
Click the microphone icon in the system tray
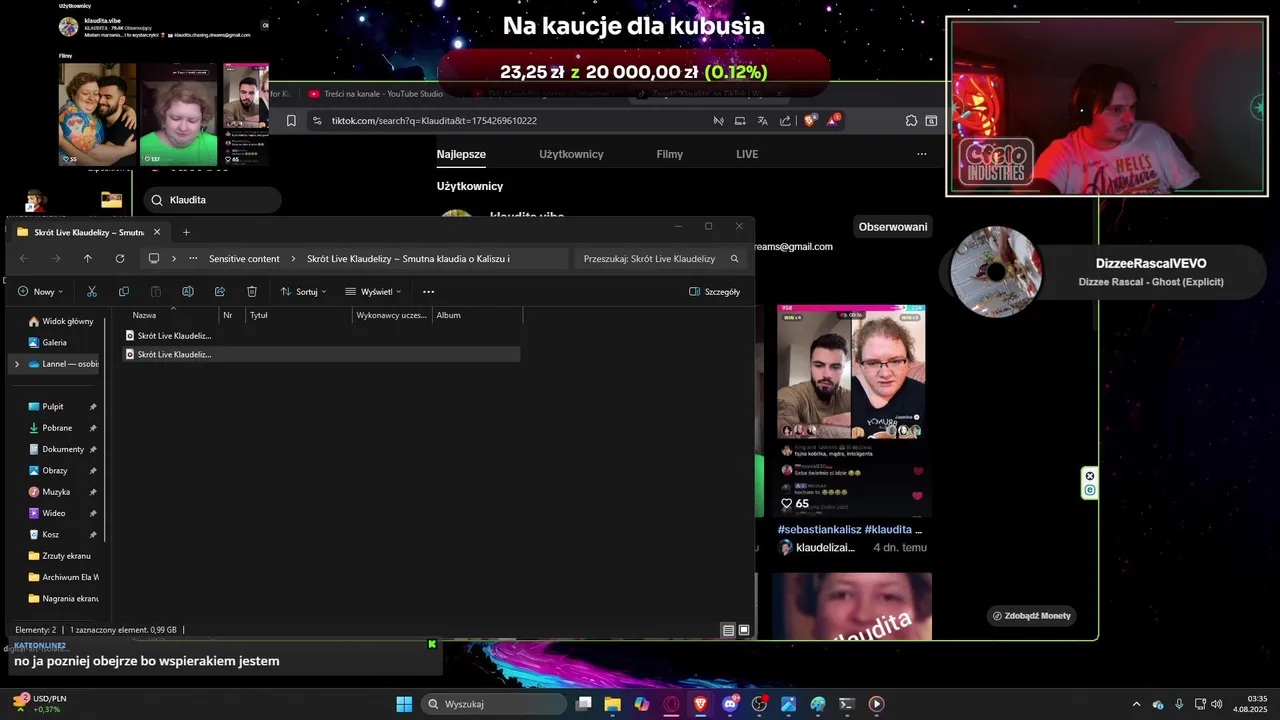coord(1179,704)
